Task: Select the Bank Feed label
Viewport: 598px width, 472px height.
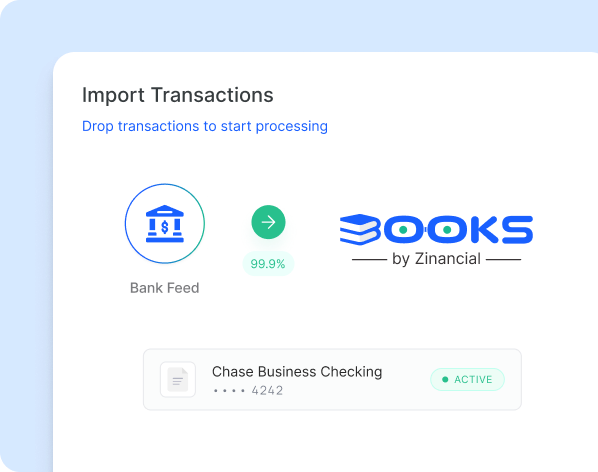Action: click(165, 288)
